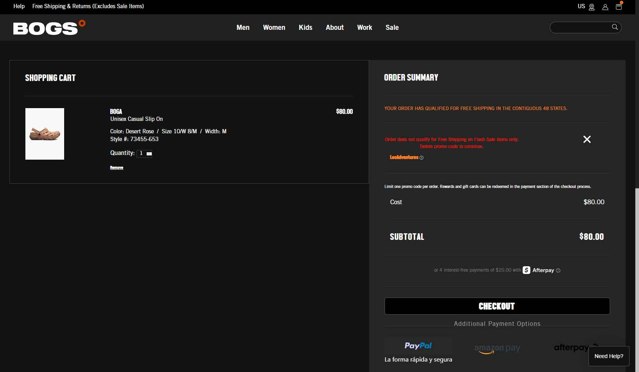Pay with Amazon Pay

click(x=497, y=349)
